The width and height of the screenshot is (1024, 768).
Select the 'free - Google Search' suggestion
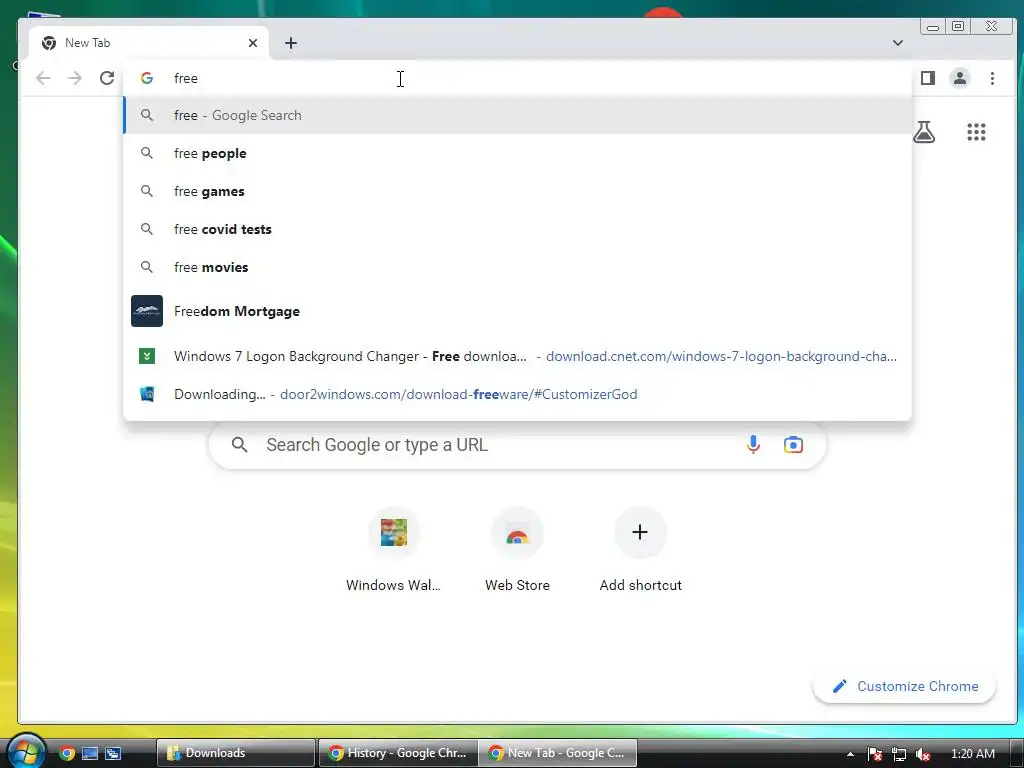517,116
